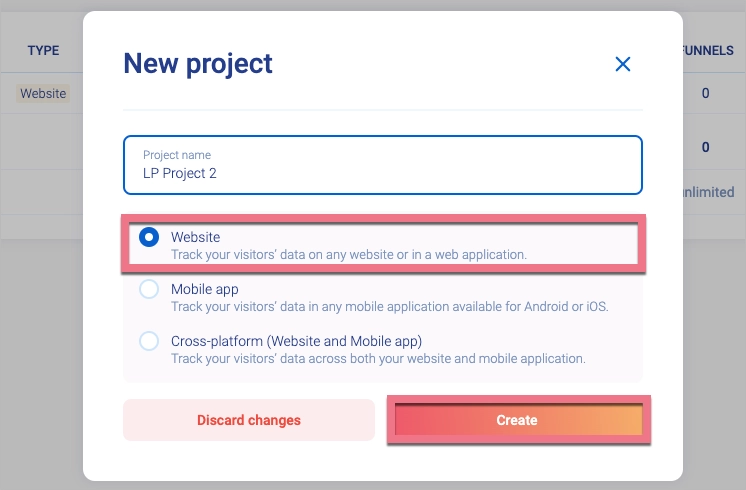This screenshot has width=746, height=490.
Task: Pick the Cross-platform radio button
Action: point(149,341)
